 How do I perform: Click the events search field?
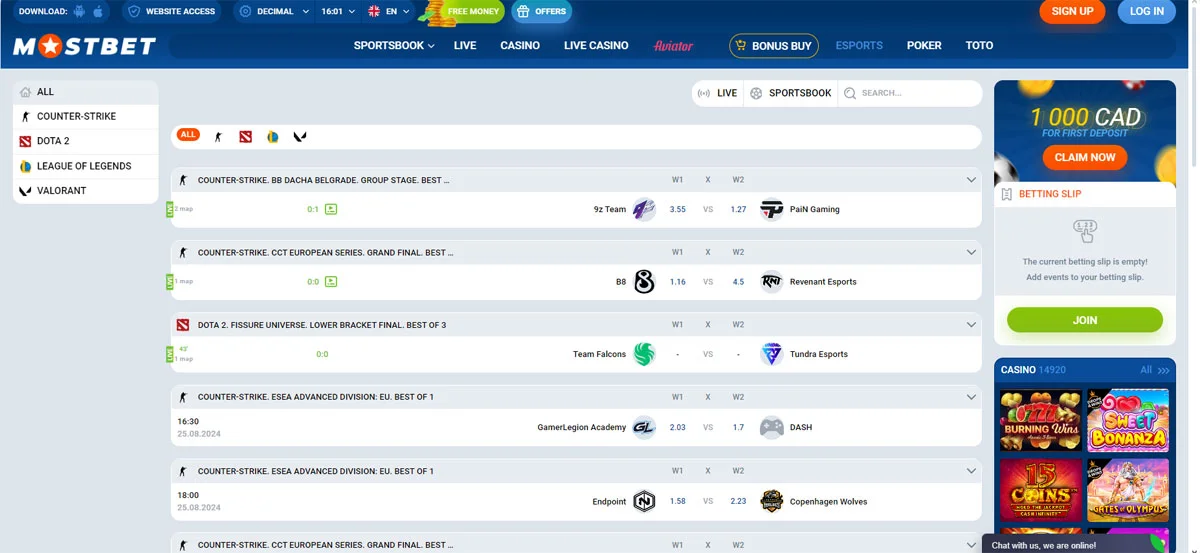tap(915, 93)
